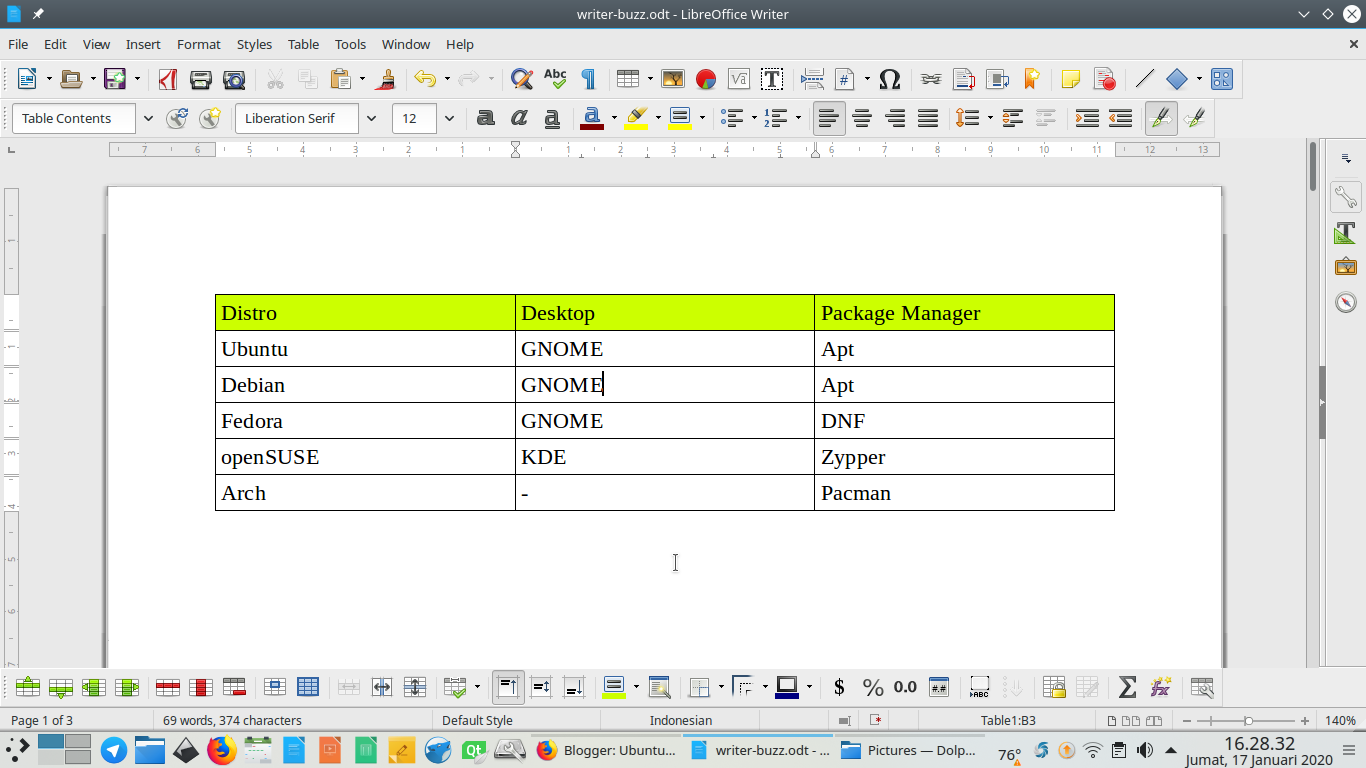Click the word count status field

(232, 720)
